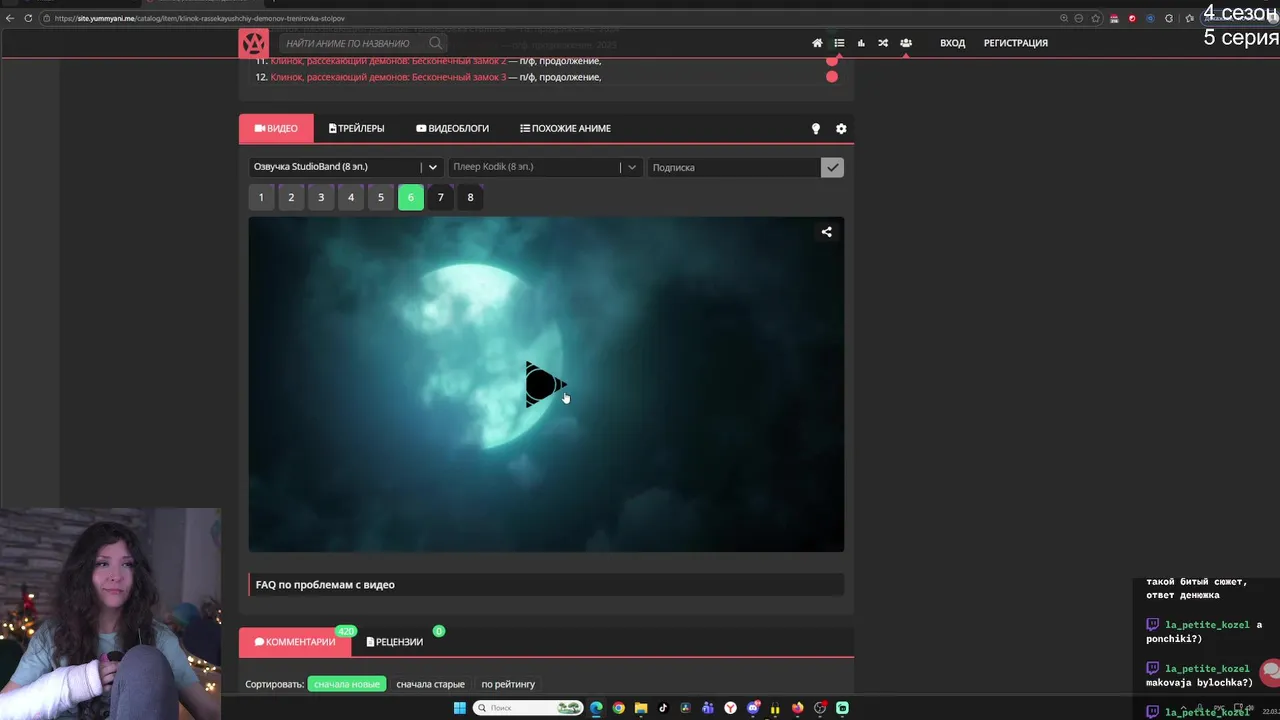Click the search magnifier icon
Screen dimensions: 1280x720
pyautogui.click(x=435, y=43)
